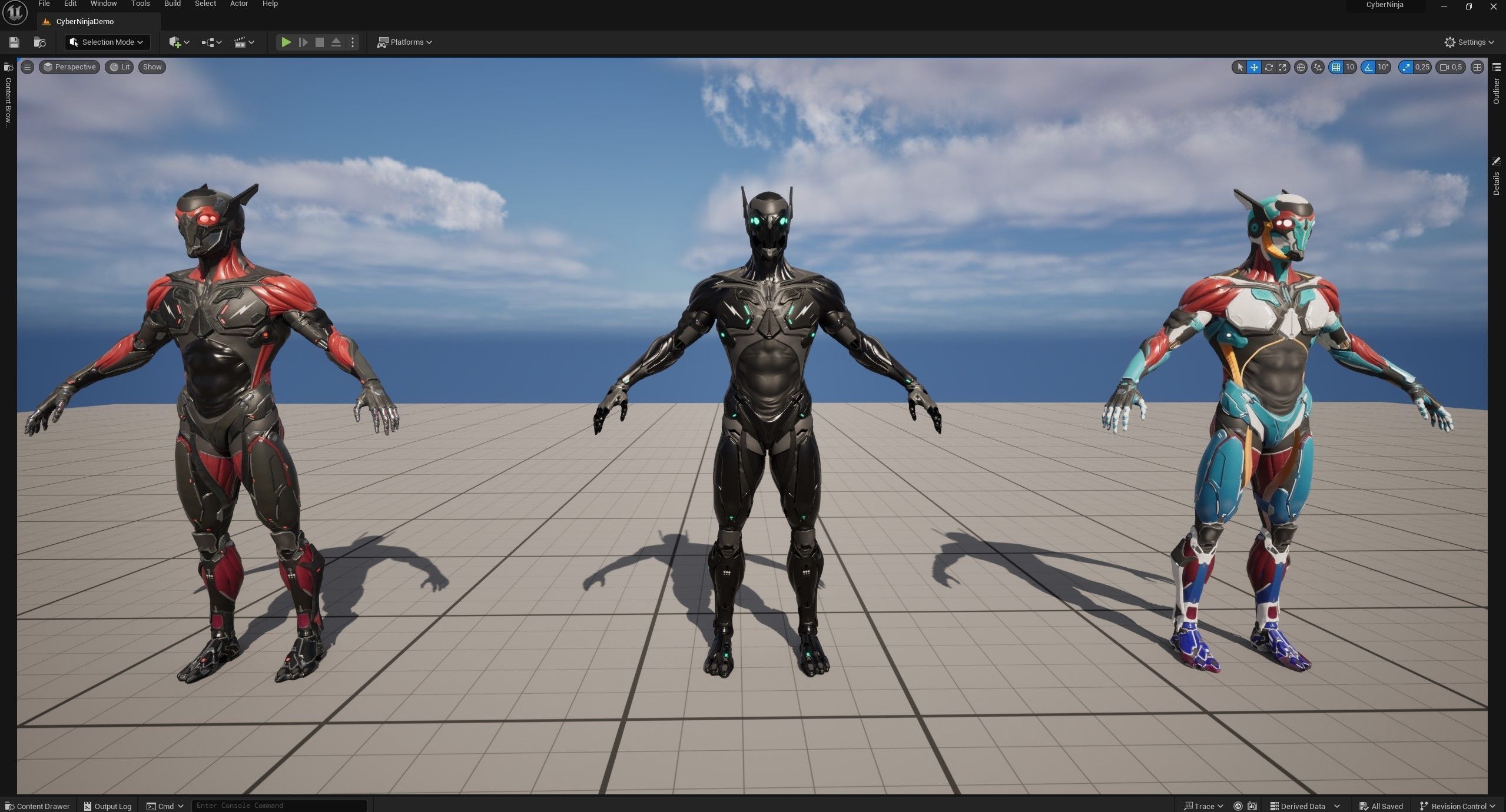The height and width of the screenshot is (812, 1506).
Task: Open play mode options three-dot menu
Action: [x=352, y=42]
